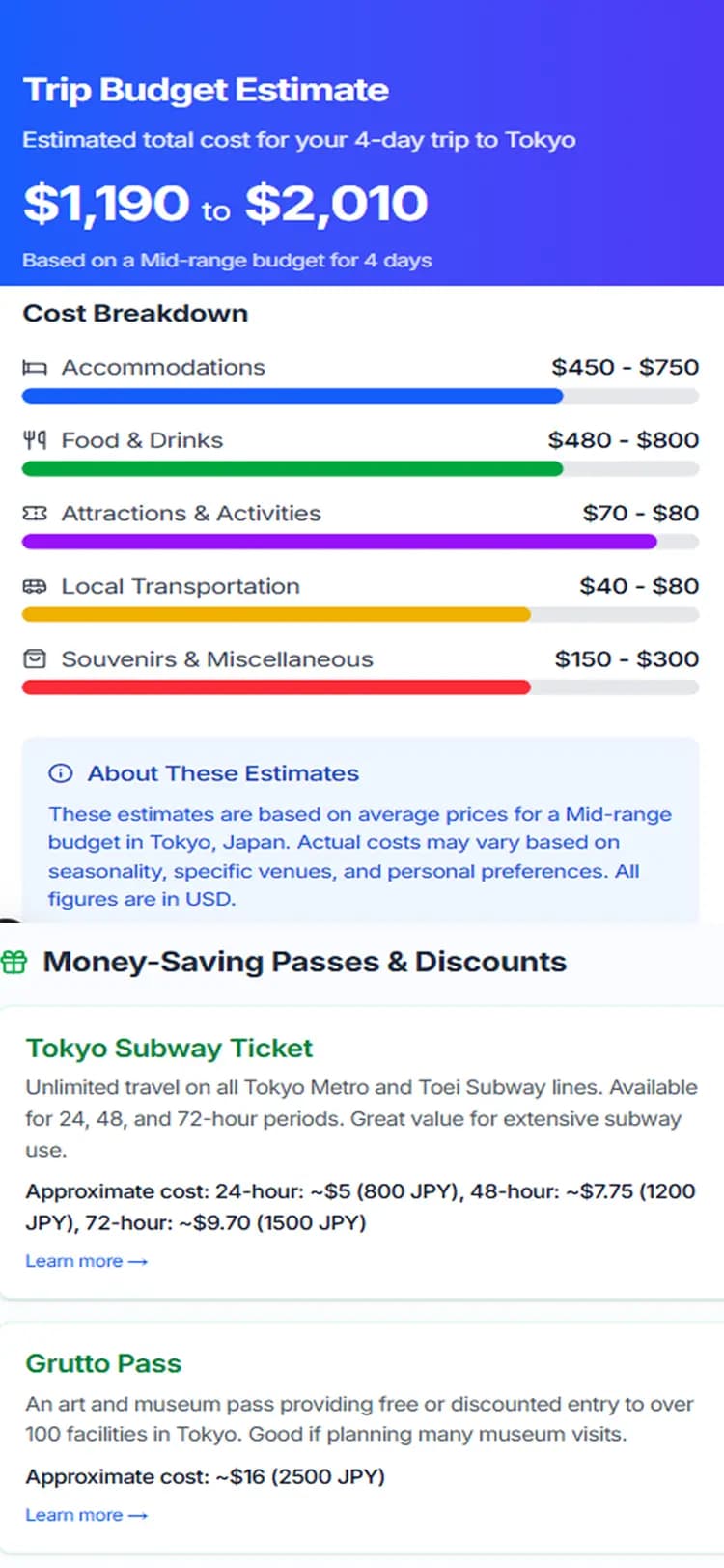Click the yellow Local Transportation bar
The width and height of the screenshot is (724, 1568).
tap(276, 614)
